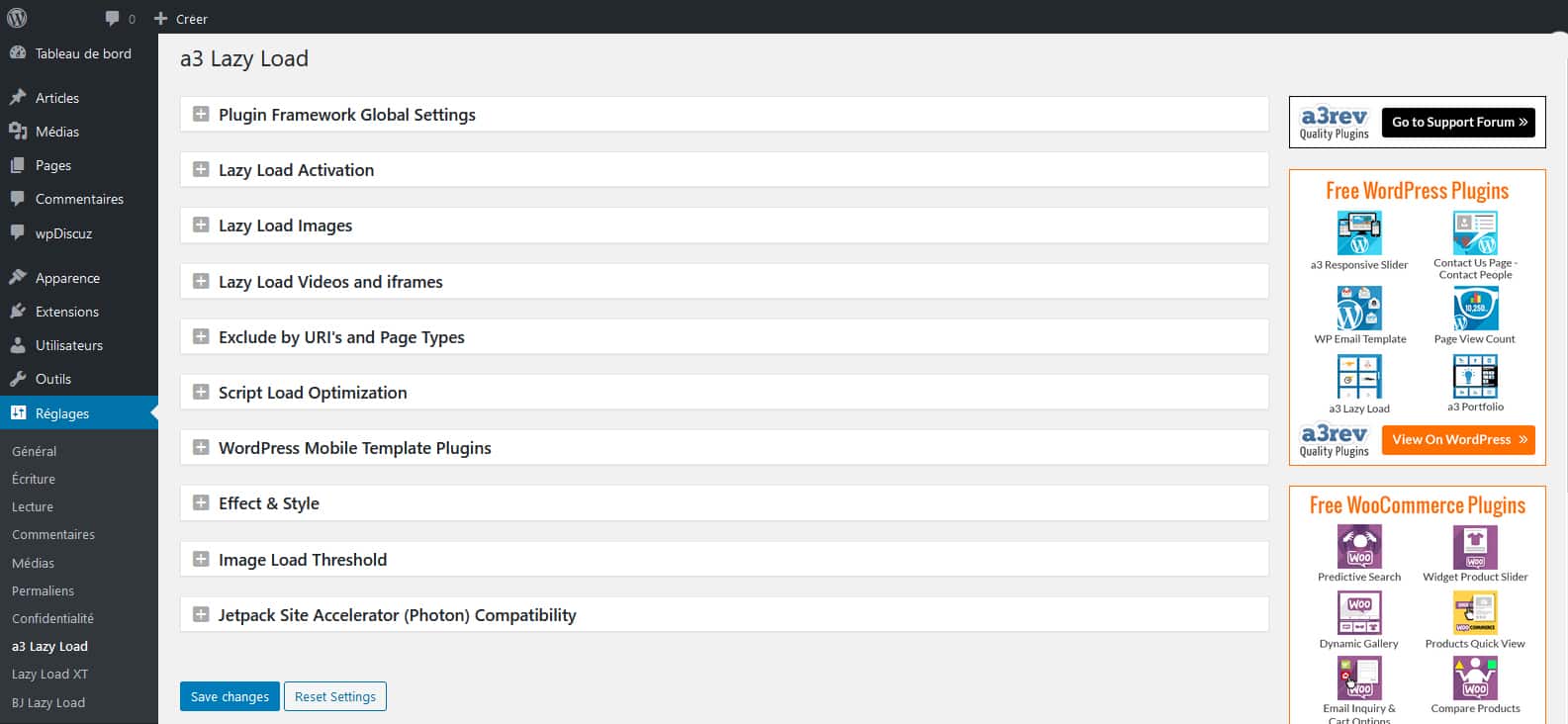Click the Dynamic Gallery plugin icon

click(x=1359, y=613)
